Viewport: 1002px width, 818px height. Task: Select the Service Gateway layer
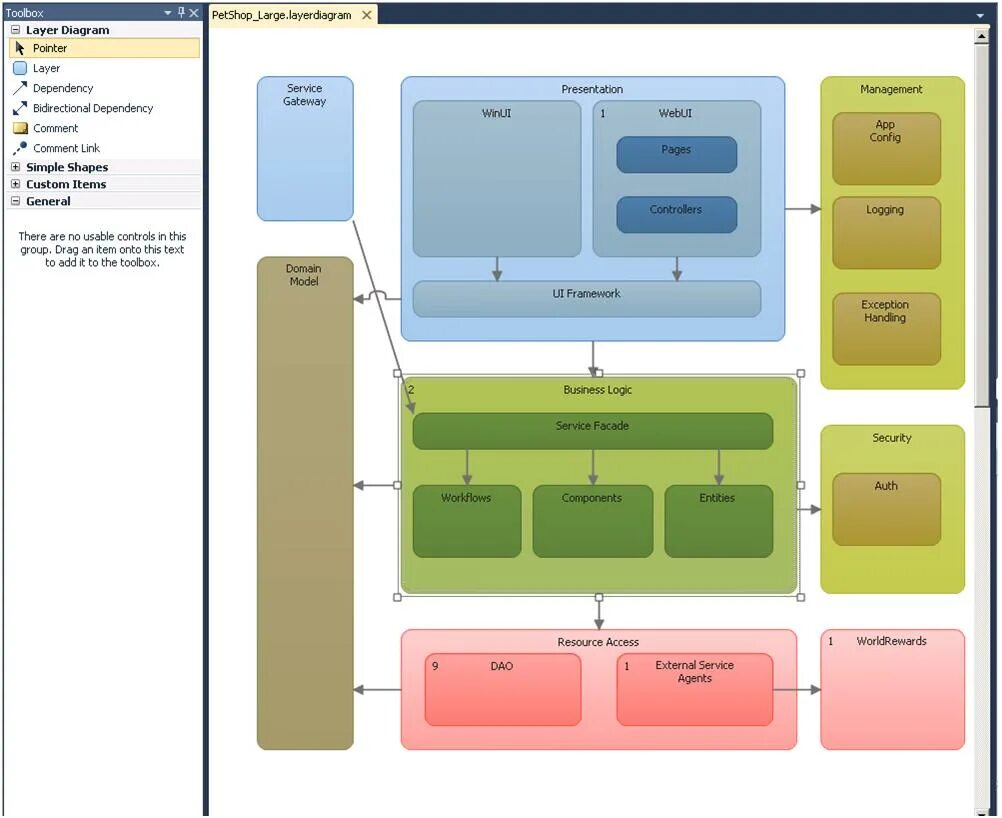tap(305, 149)
